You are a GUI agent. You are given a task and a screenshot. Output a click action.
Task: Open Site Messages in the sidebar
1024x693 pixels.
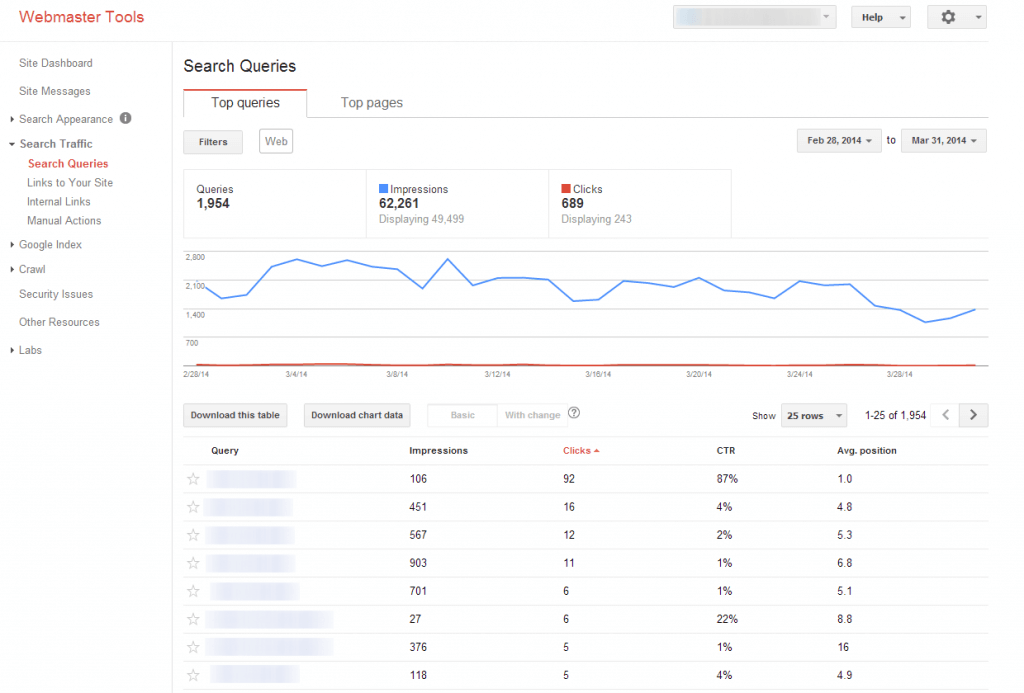click(55, 91)
